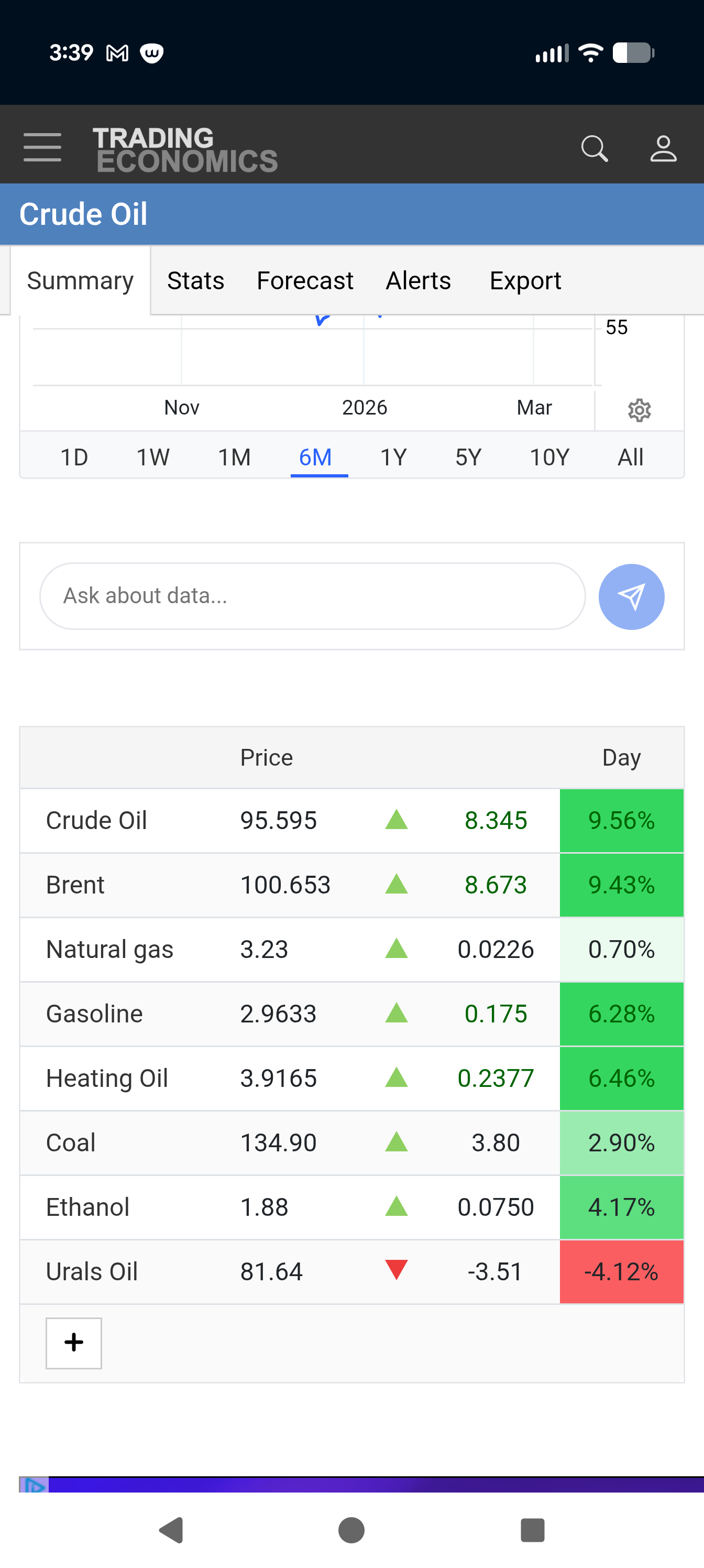Choose the 5Y chart timeframe
Screen dimensions: 704x1568
[468, 457]
